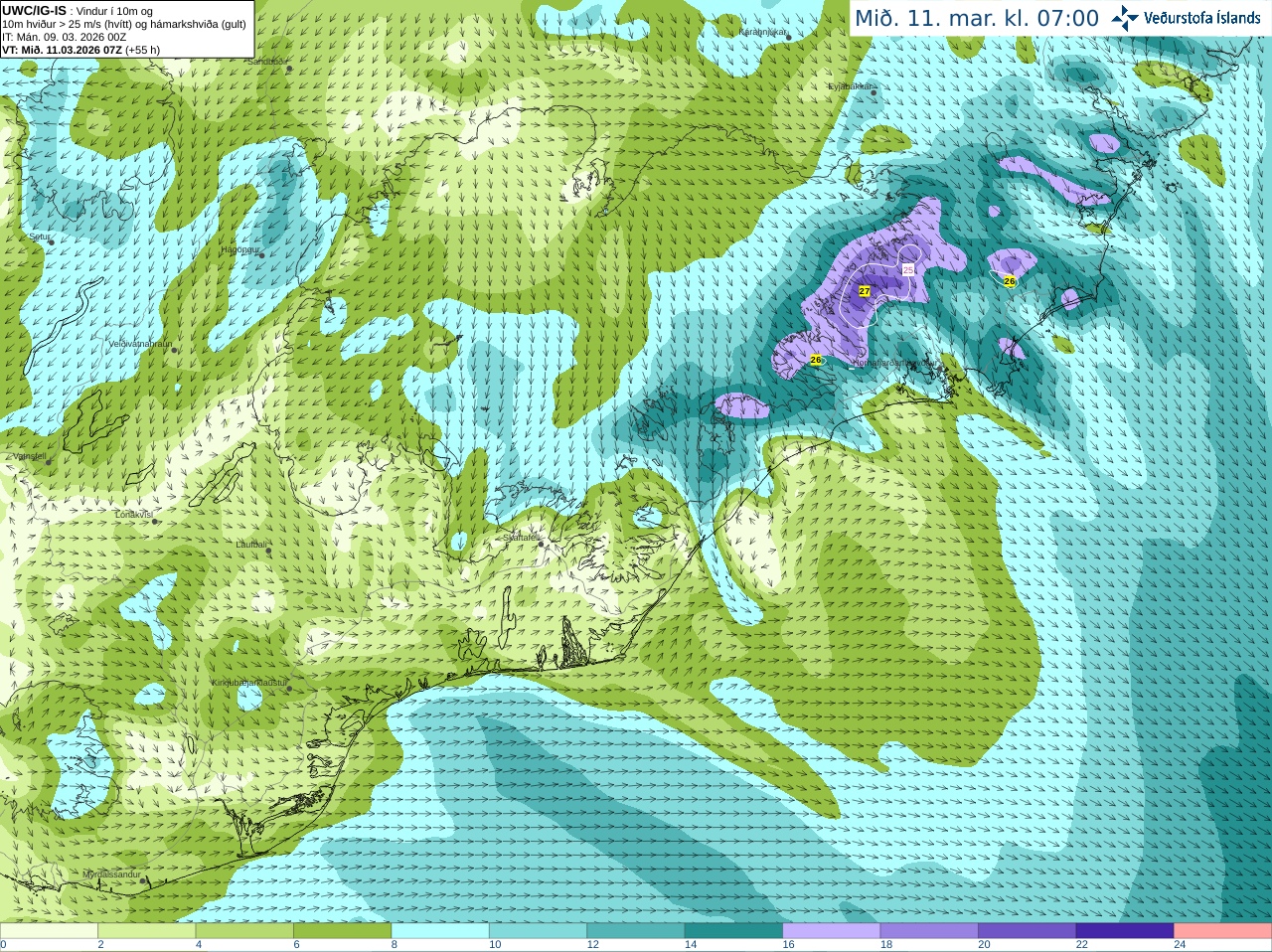Viewport: 1272px width, 952px height.
Task: Select the 22–24 m/s dark indigo legend color
Action: pyautogui.click(x=1125, y=931)
